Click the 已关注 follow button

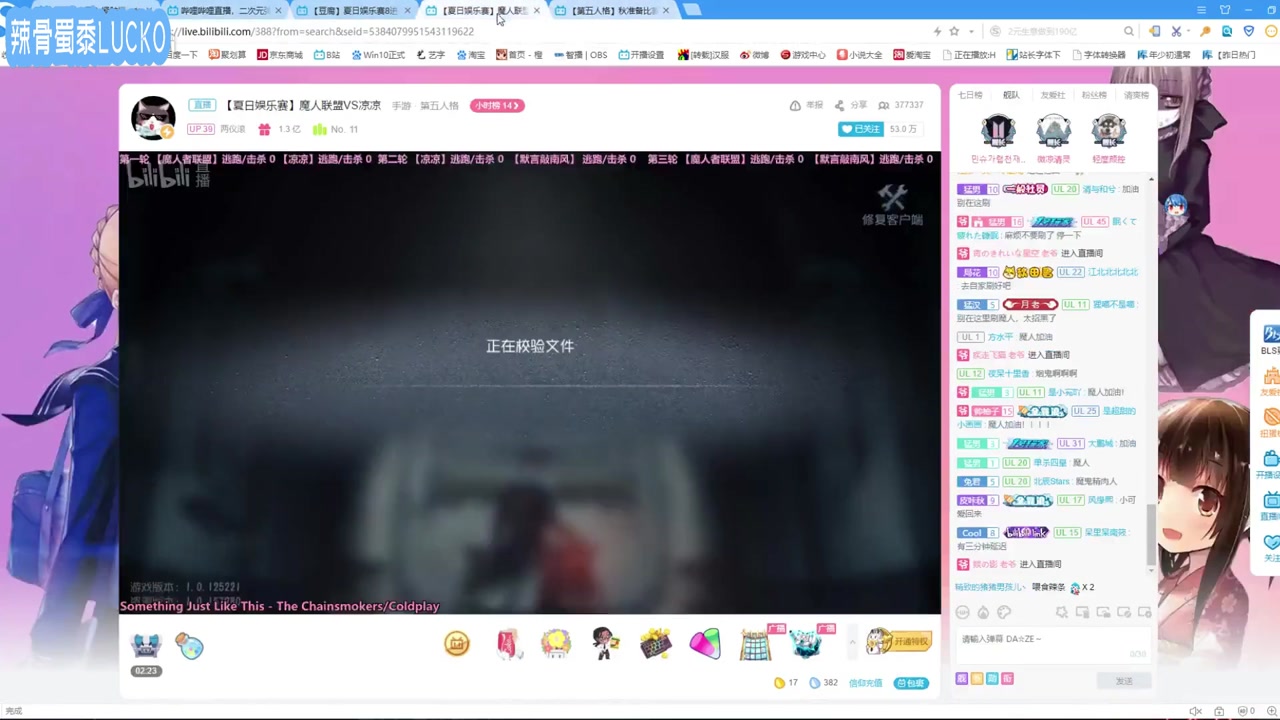click(x=861, y=129)
